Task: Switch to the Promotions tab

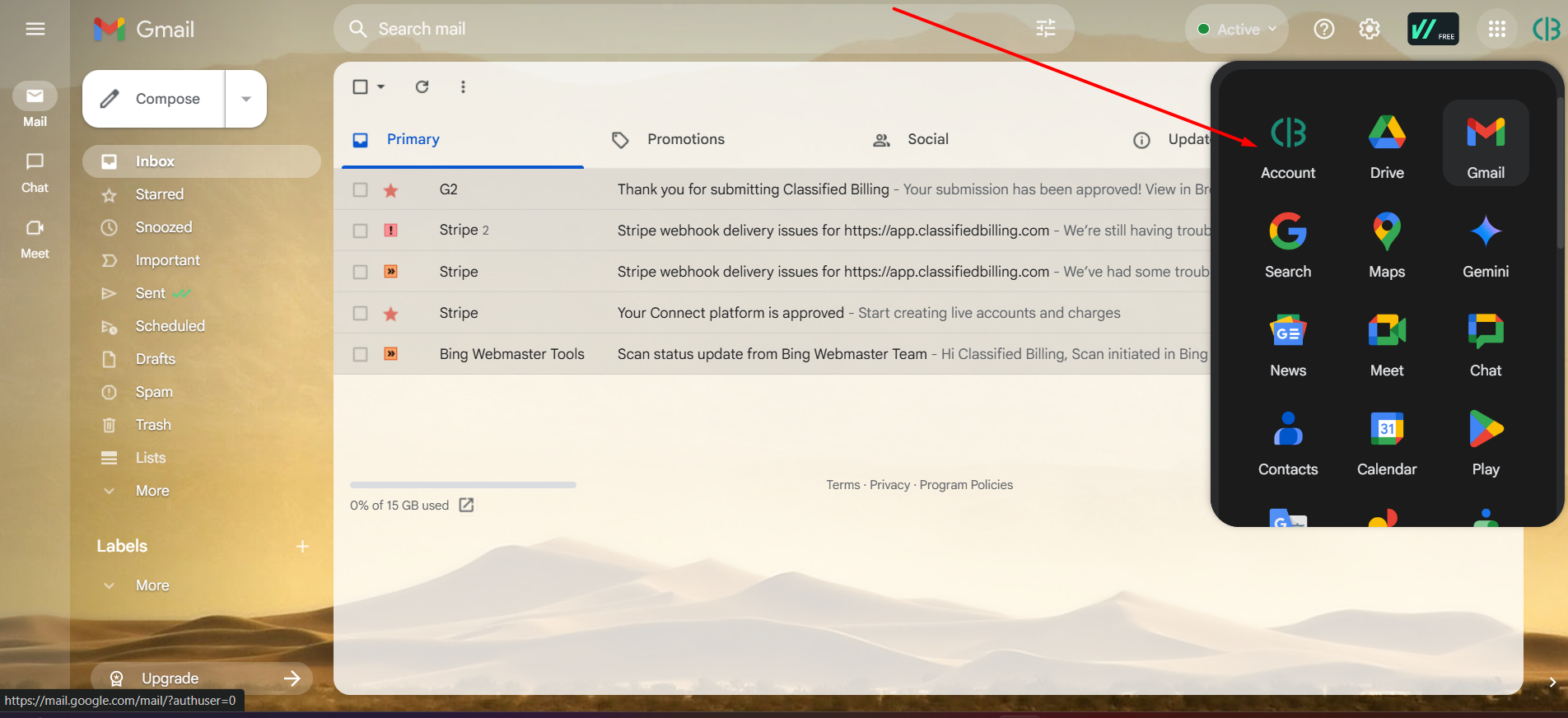Action: (685, 139)
